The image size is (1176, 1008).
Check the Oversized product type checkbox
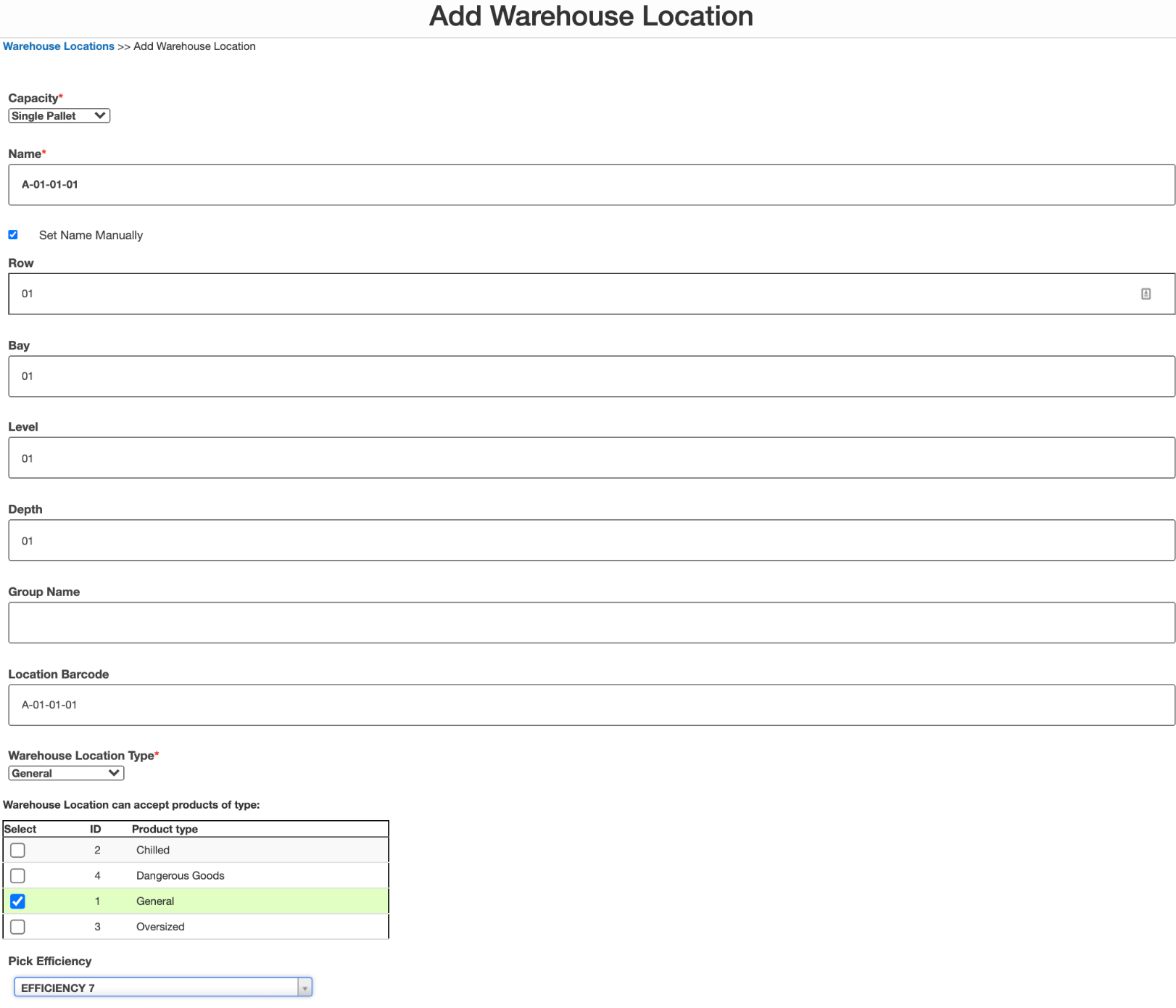[x=17, y=926]
